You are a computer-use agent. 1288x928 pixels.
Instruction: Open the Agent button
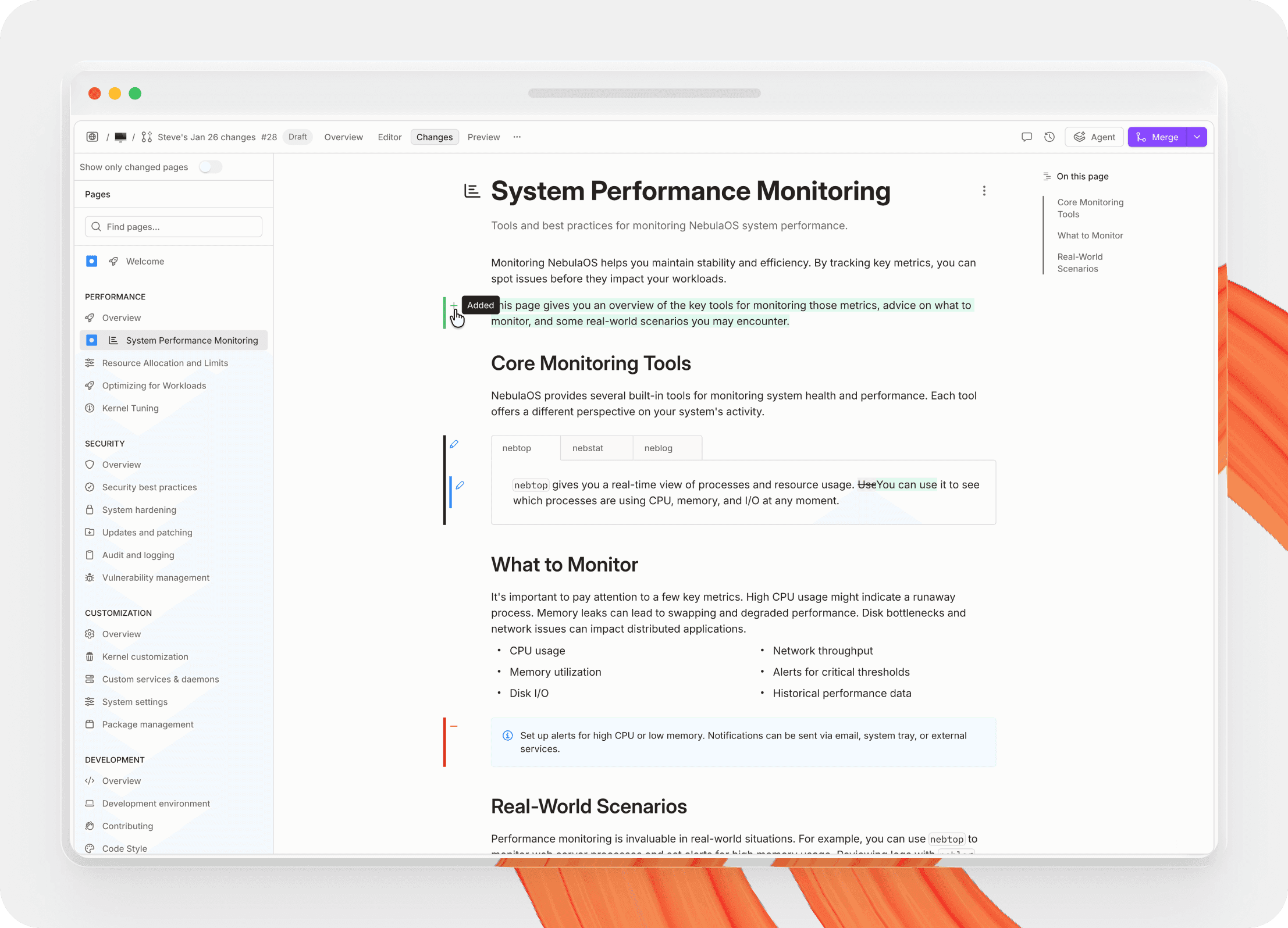click(x=1094, y=137)
